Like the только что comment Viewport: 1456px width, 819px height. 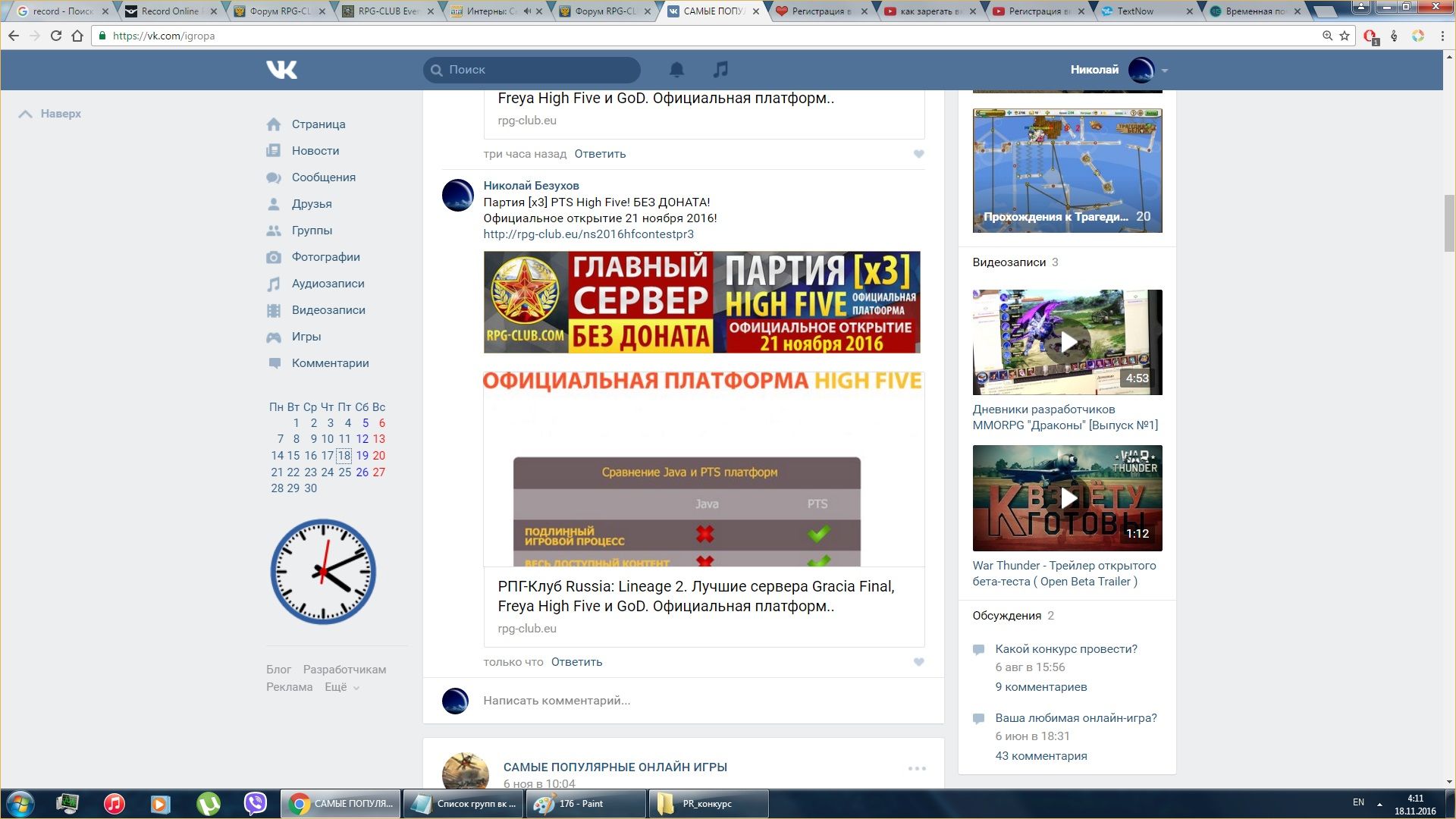pyautogui.click(x=918, y=662)
